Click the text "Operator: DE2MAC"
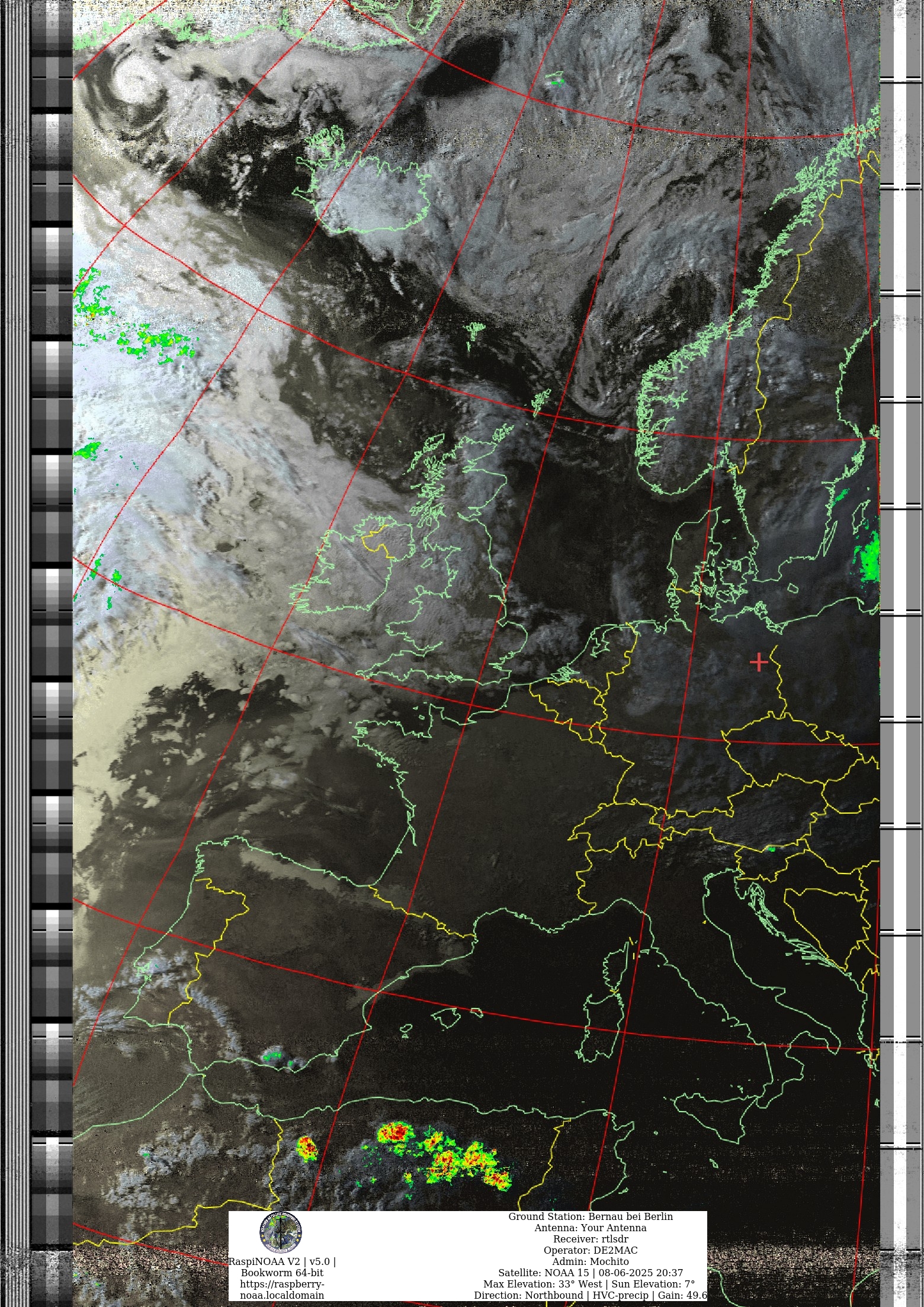 tap(591, 1250)
